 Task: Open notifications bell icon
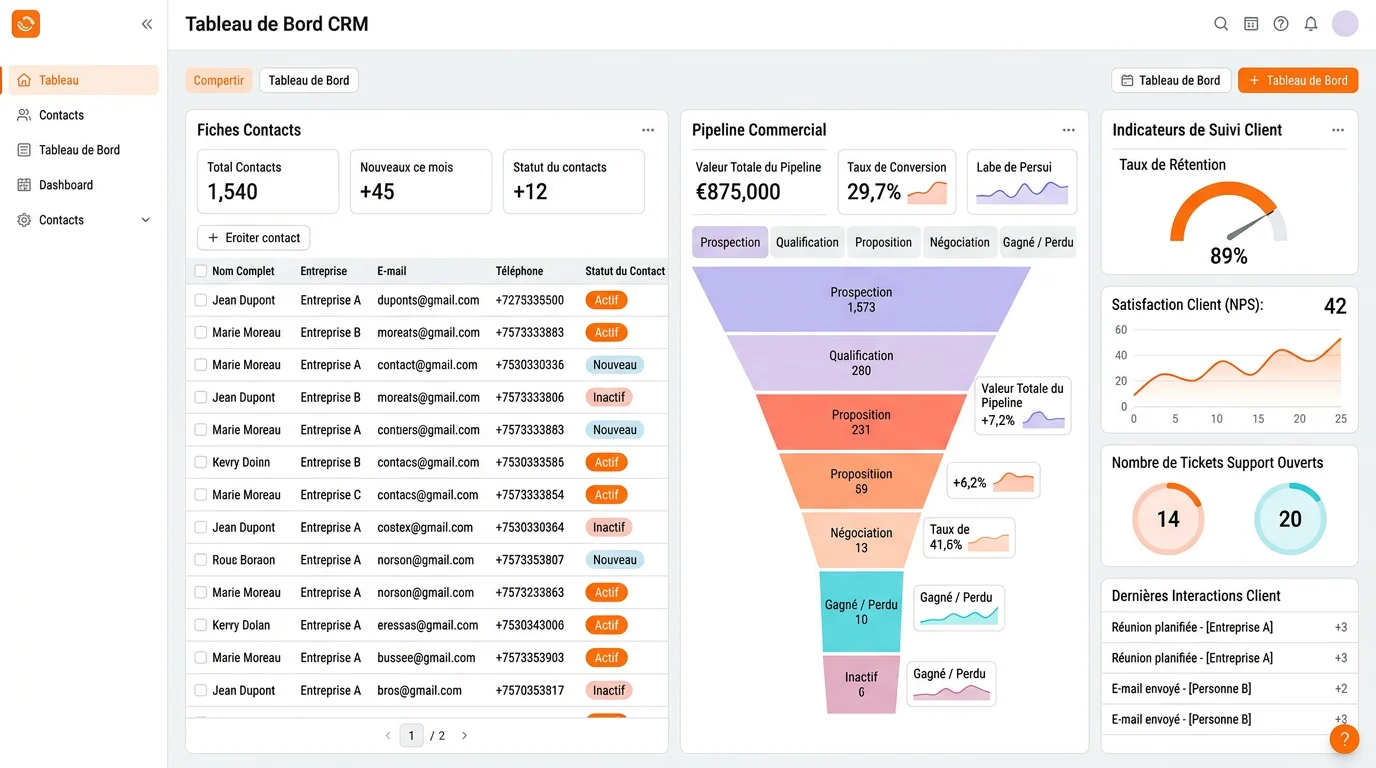[1311, 24]
